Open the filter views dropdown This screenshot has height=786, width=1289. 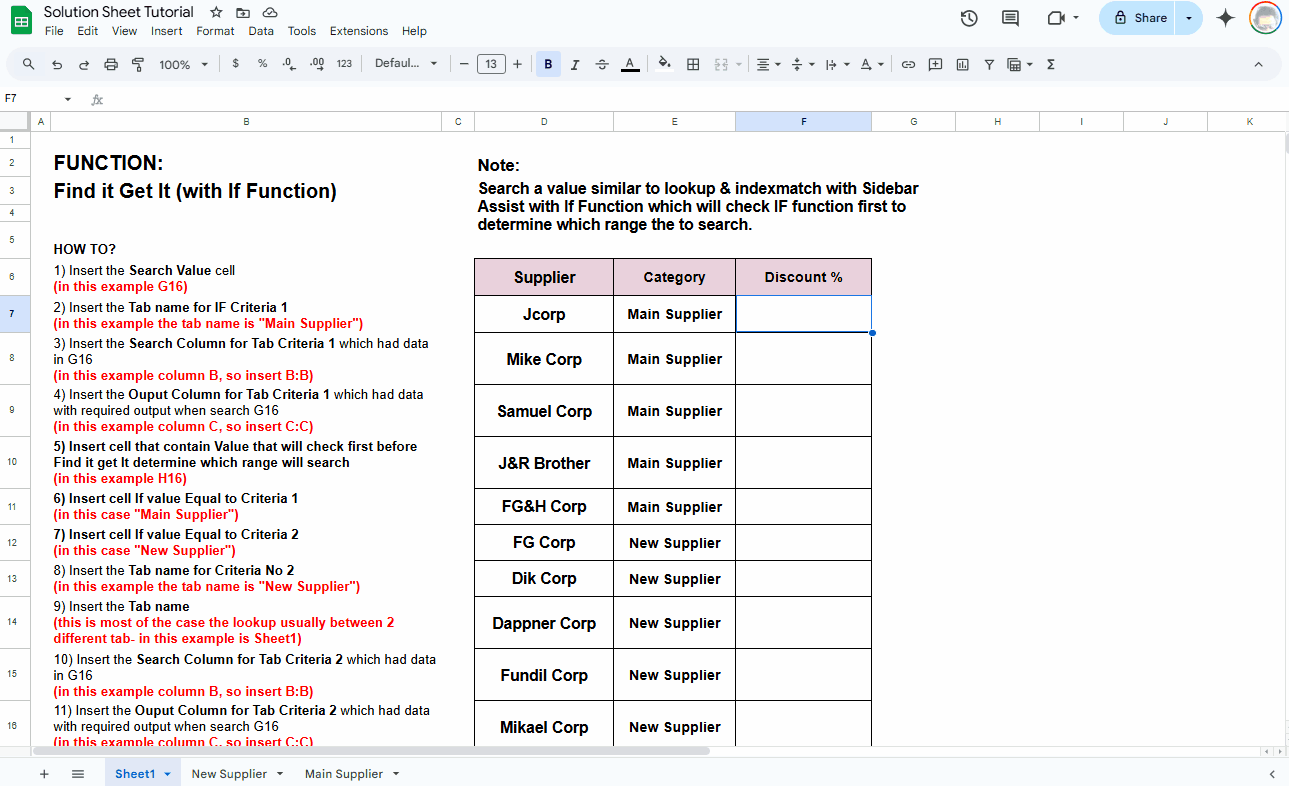[x=1019, y=64]
